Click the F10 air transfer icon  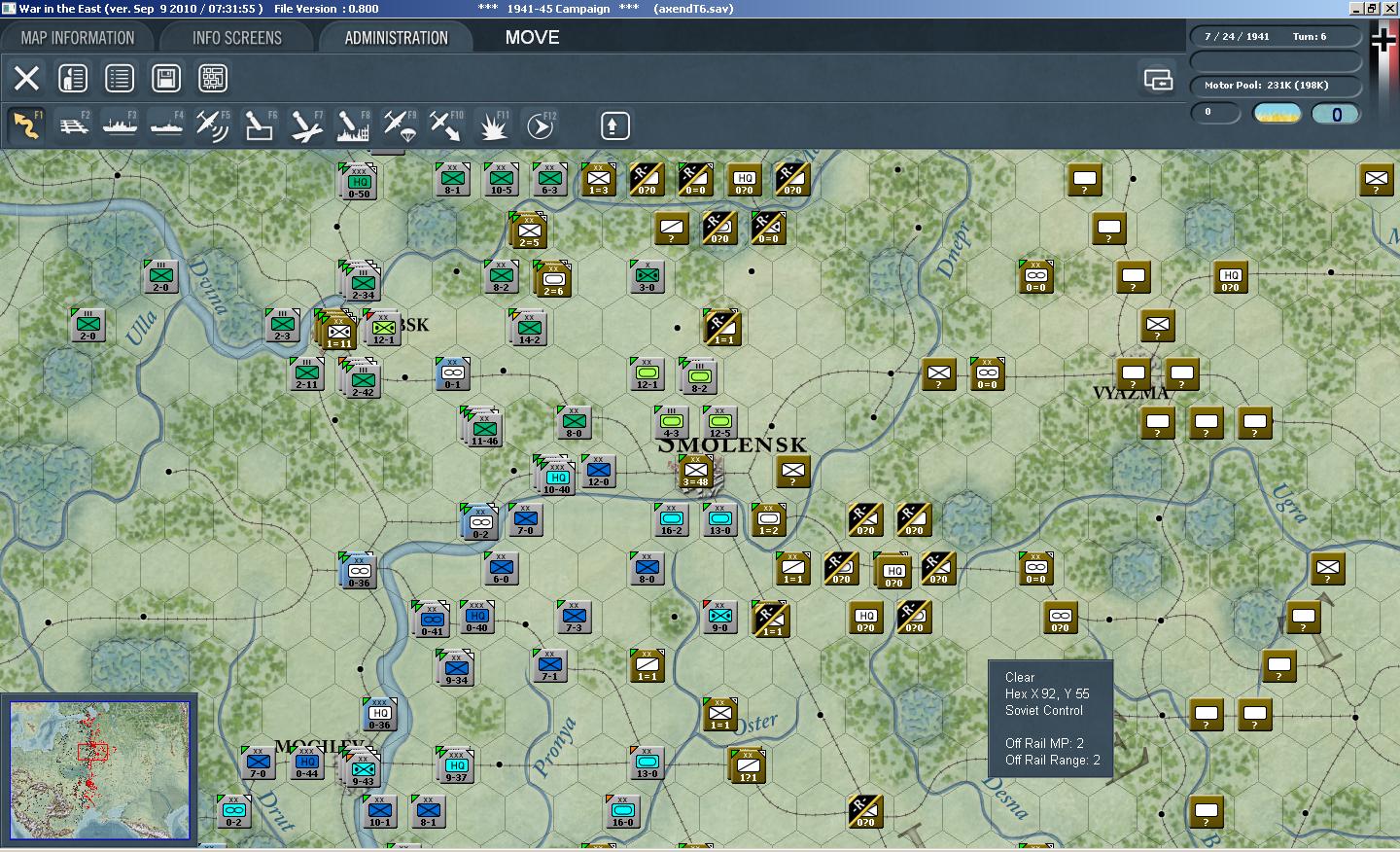coord(446,125)
